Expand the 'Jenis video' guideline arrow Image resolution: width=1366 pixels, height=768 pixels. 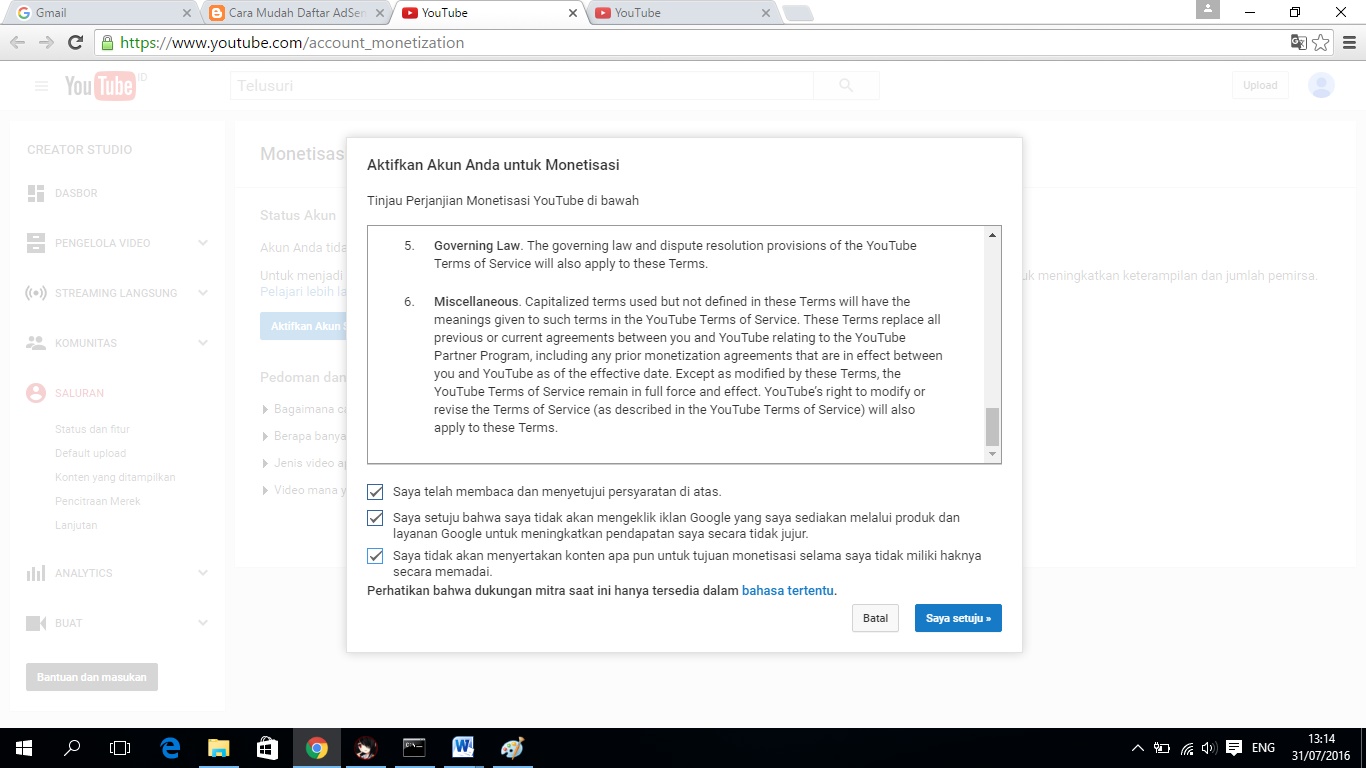pos(265,463)
